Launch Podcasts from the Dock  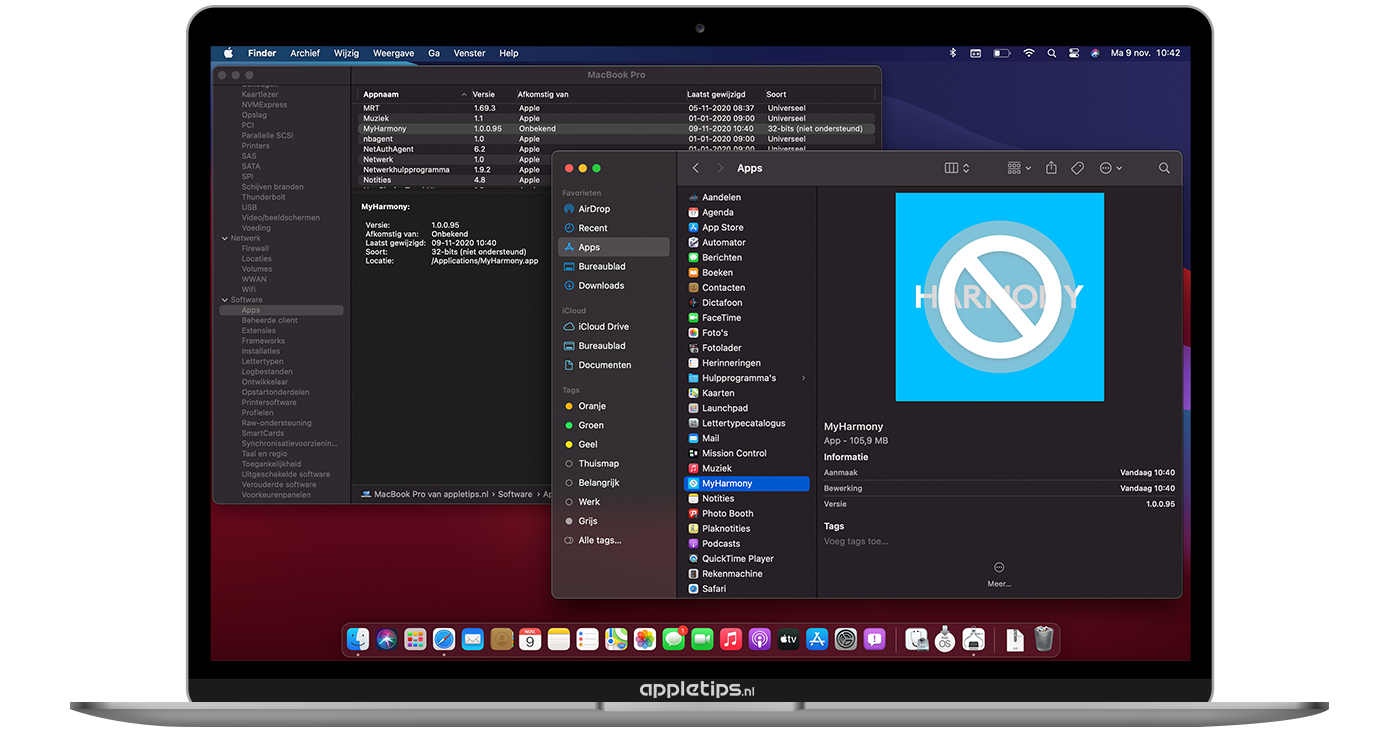click(759, 639)
